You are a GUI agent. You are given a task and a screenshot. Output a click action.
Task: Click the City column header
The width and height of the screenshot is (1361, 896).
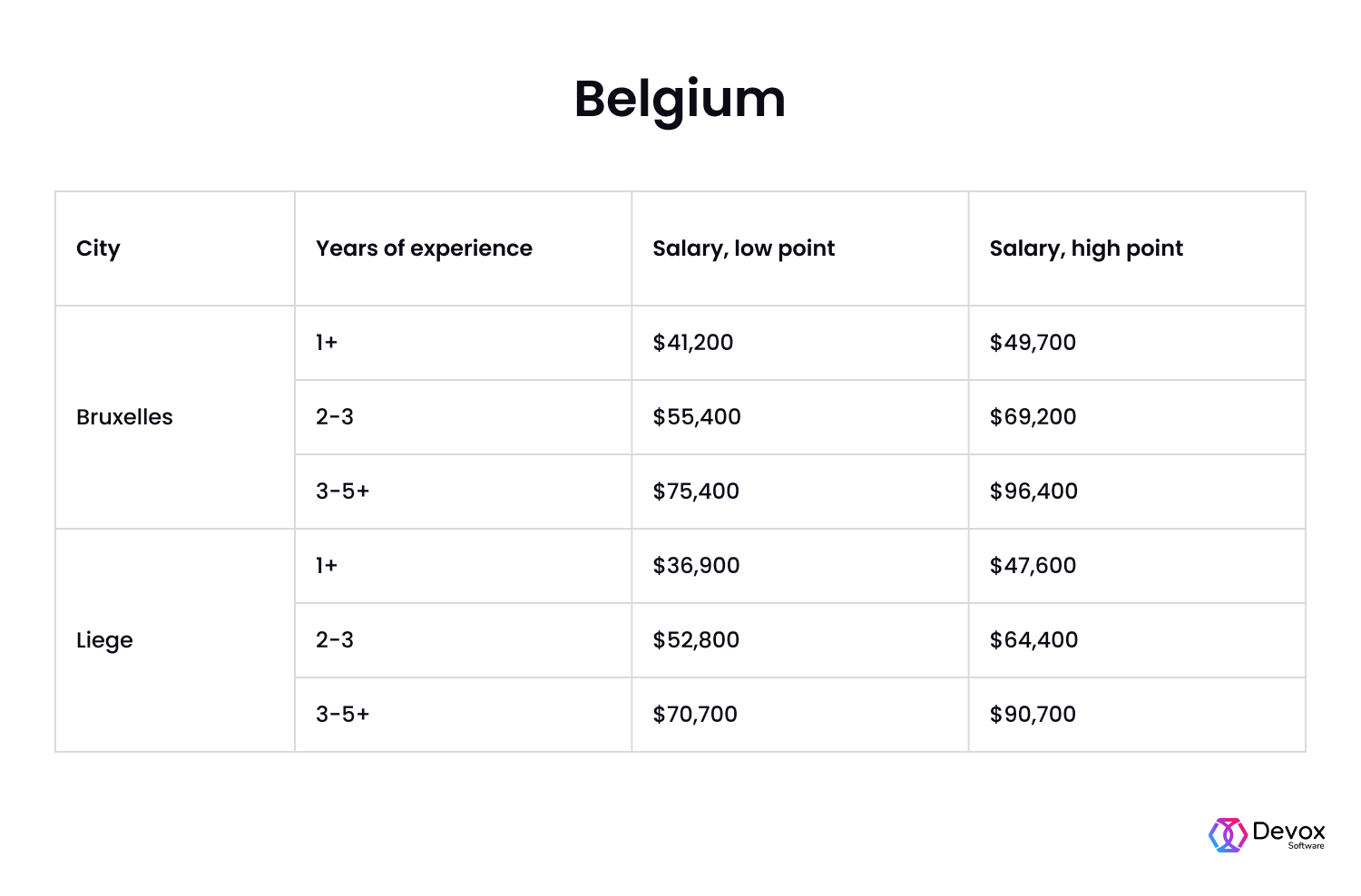coord(98,248)
